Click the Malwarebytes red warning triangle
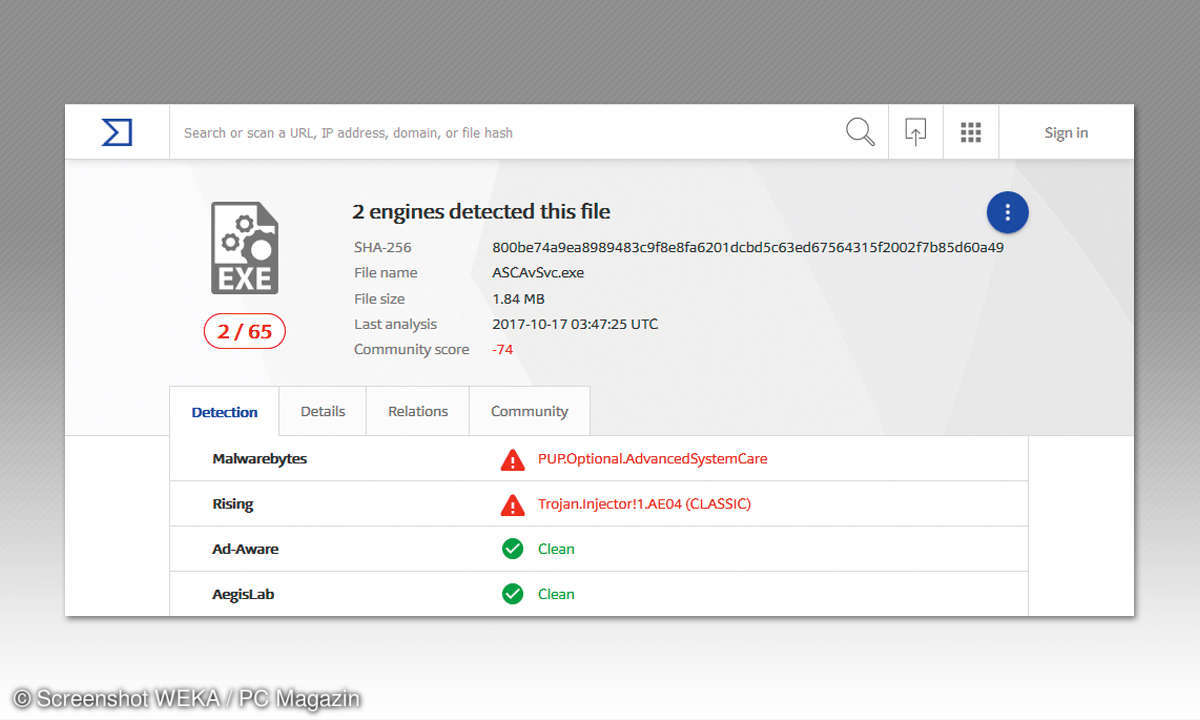The width and height of the screenshot is (1200, 720). click(512, 460)
